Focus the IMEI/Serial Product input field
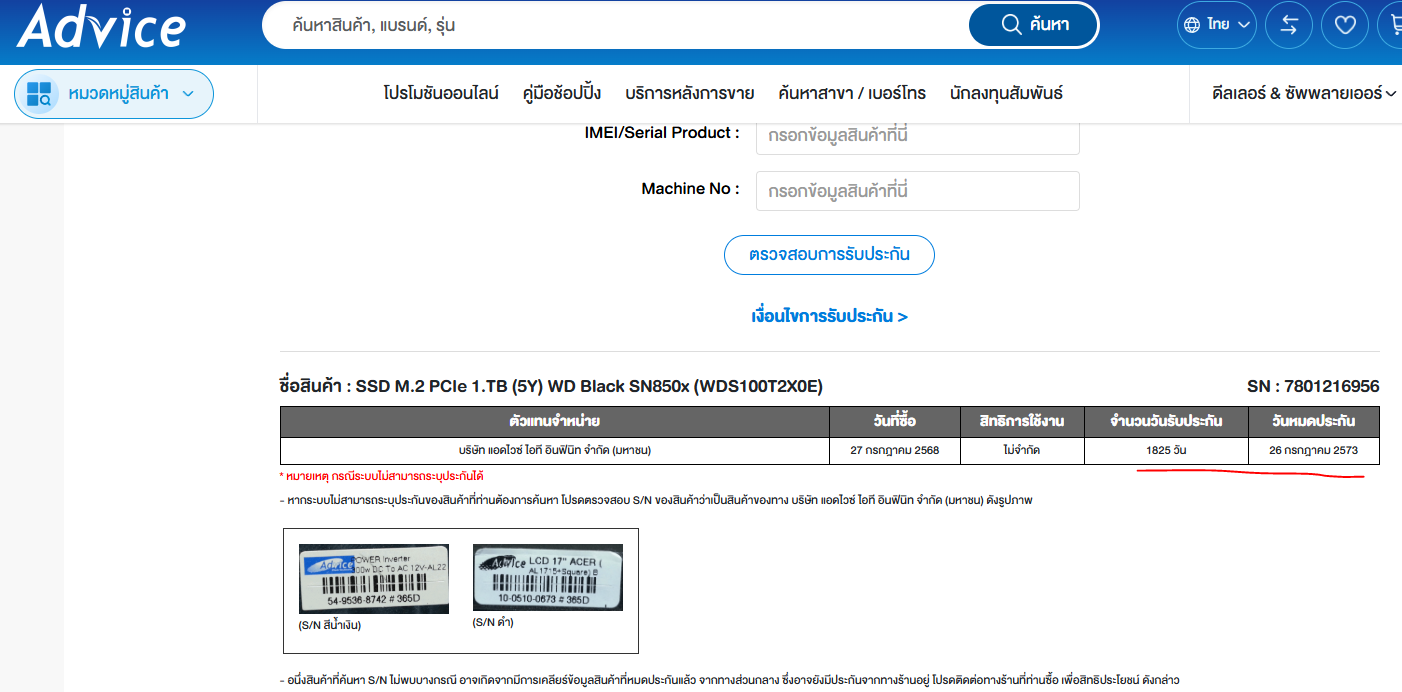 pos(917,134)
